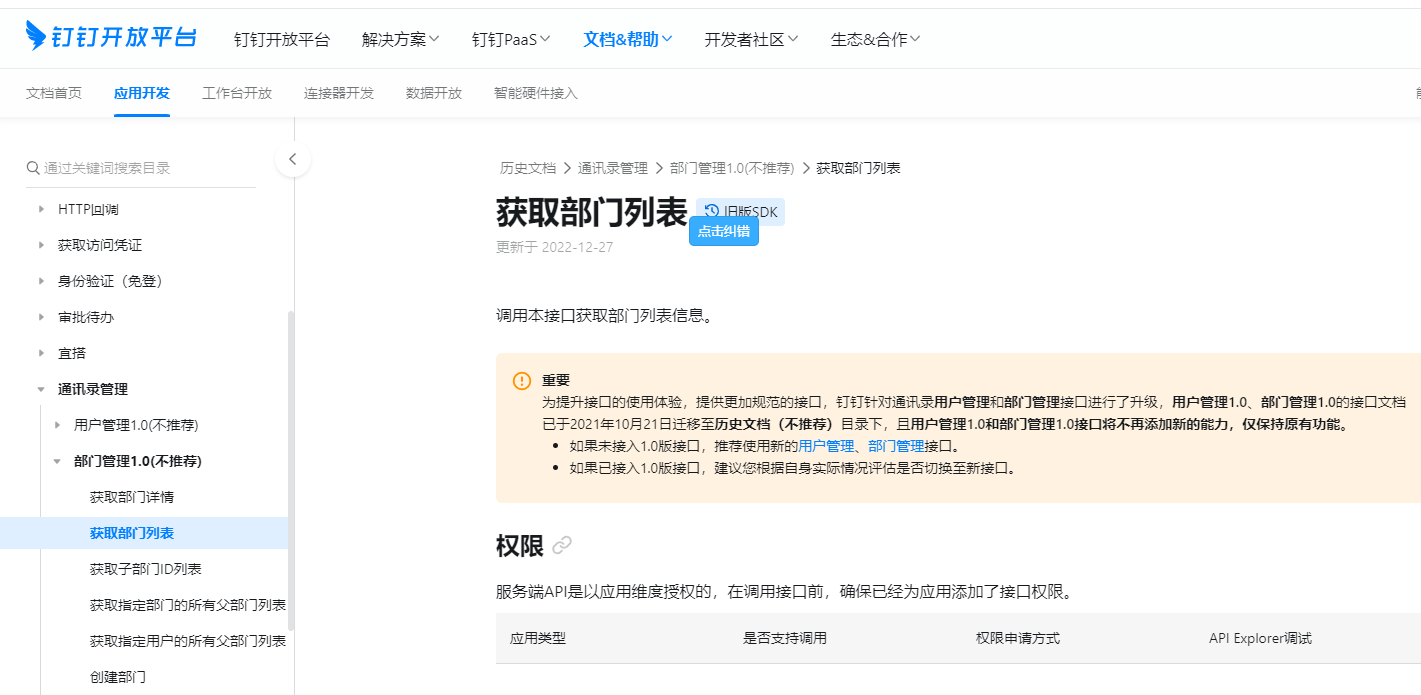Click the 权限 section heading
The height and width of the screenshot is (695, 1421).
click(x=520, y=546)
